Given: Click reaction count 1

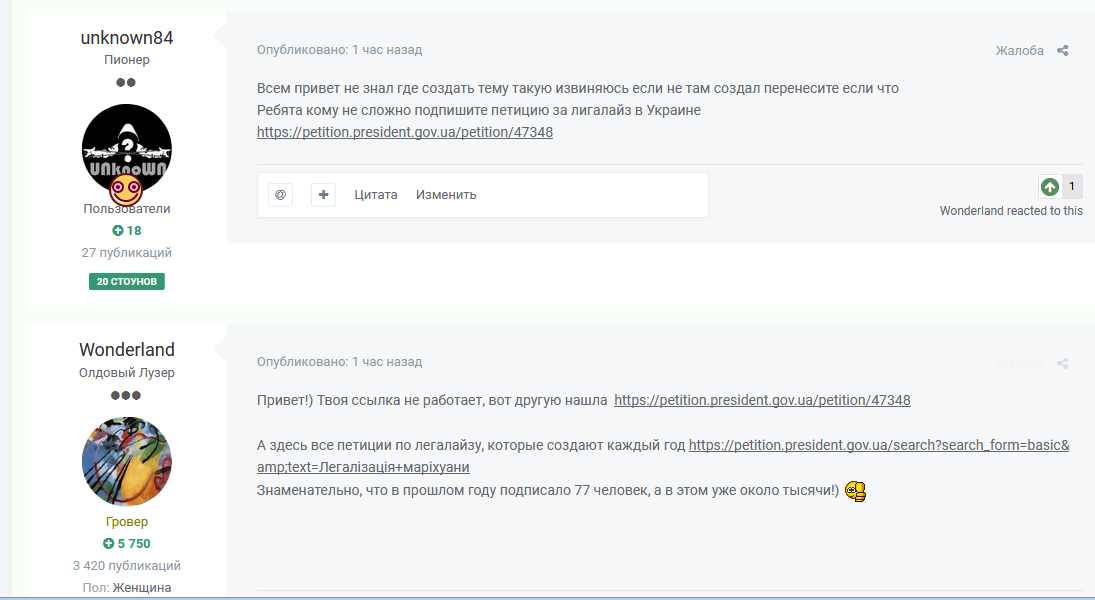Looking at the screenshot, I should (1071, 186).
